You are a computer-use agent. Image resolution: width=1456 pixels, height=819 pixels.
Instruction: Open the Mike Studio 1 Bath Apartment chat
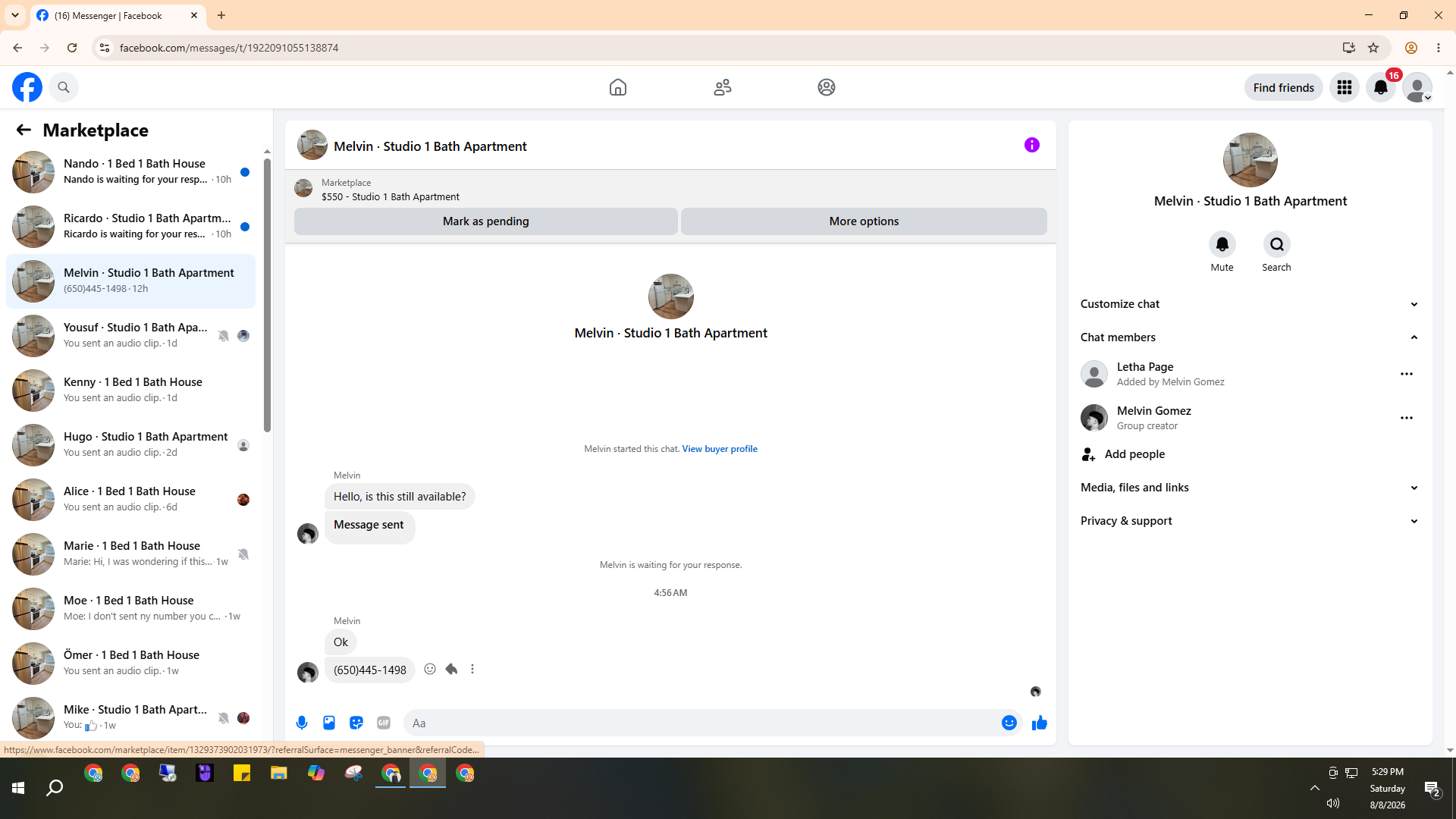130,718
